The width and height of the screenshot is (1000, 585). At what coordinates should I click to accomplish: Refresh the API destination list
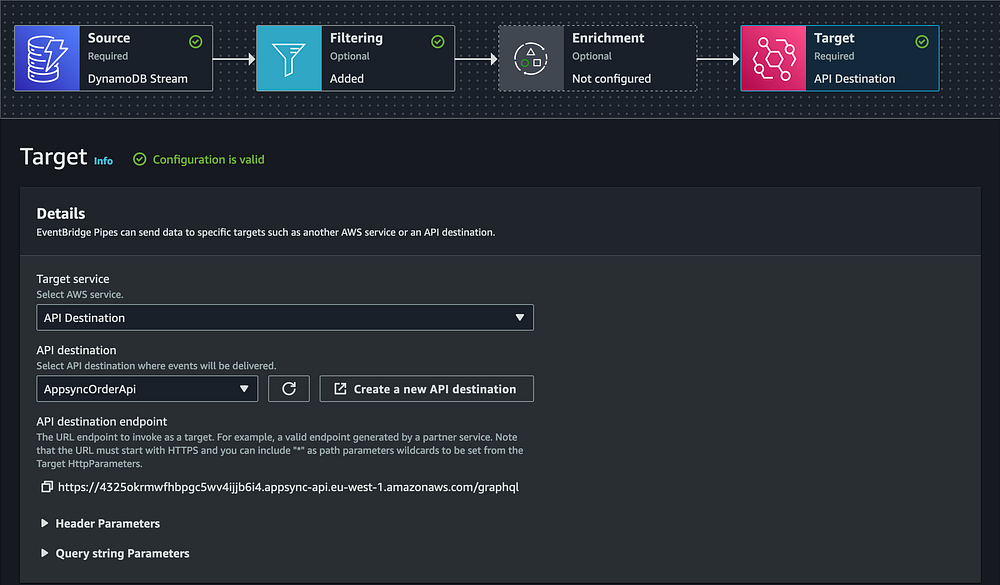tap(289, 389)
